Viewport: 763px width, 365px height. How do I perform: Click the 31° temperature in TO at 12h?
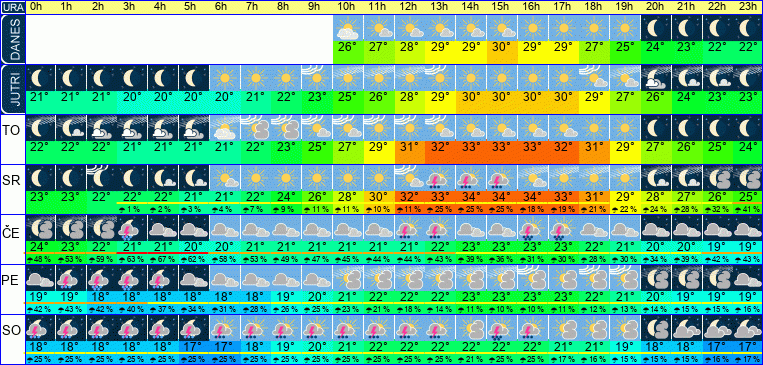pos(410,147)
